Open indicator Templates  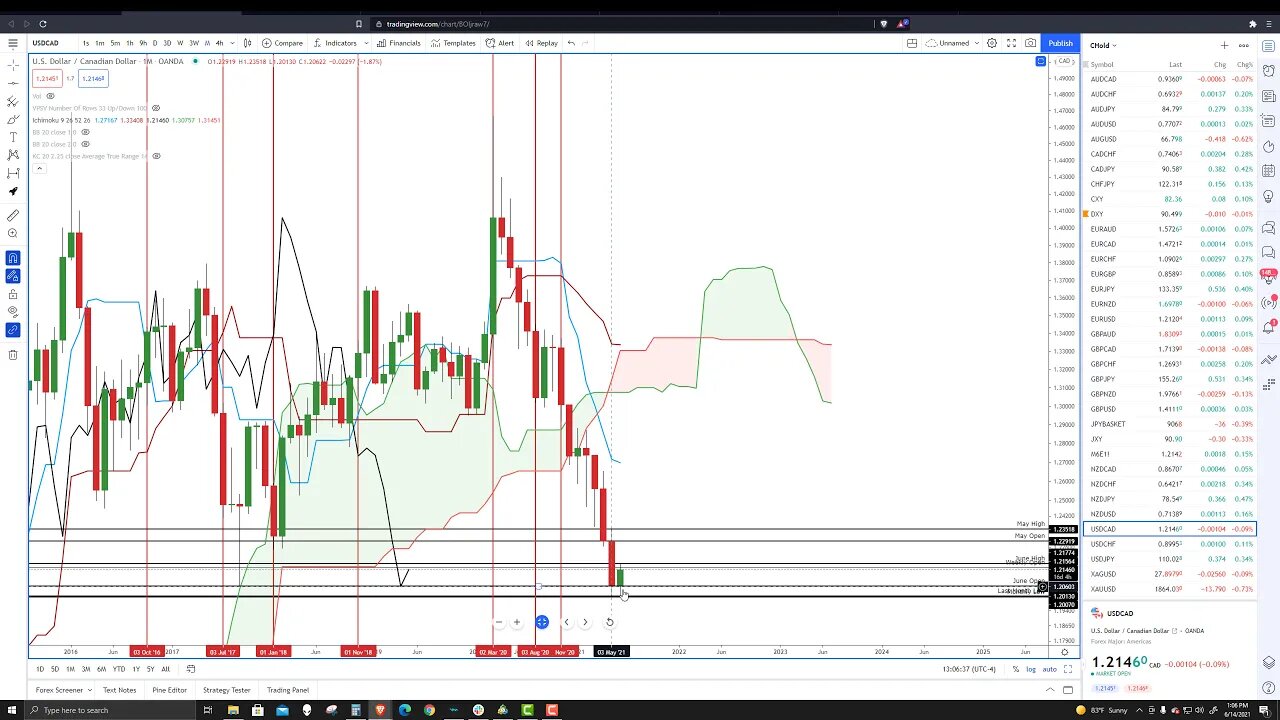[453, 43]
